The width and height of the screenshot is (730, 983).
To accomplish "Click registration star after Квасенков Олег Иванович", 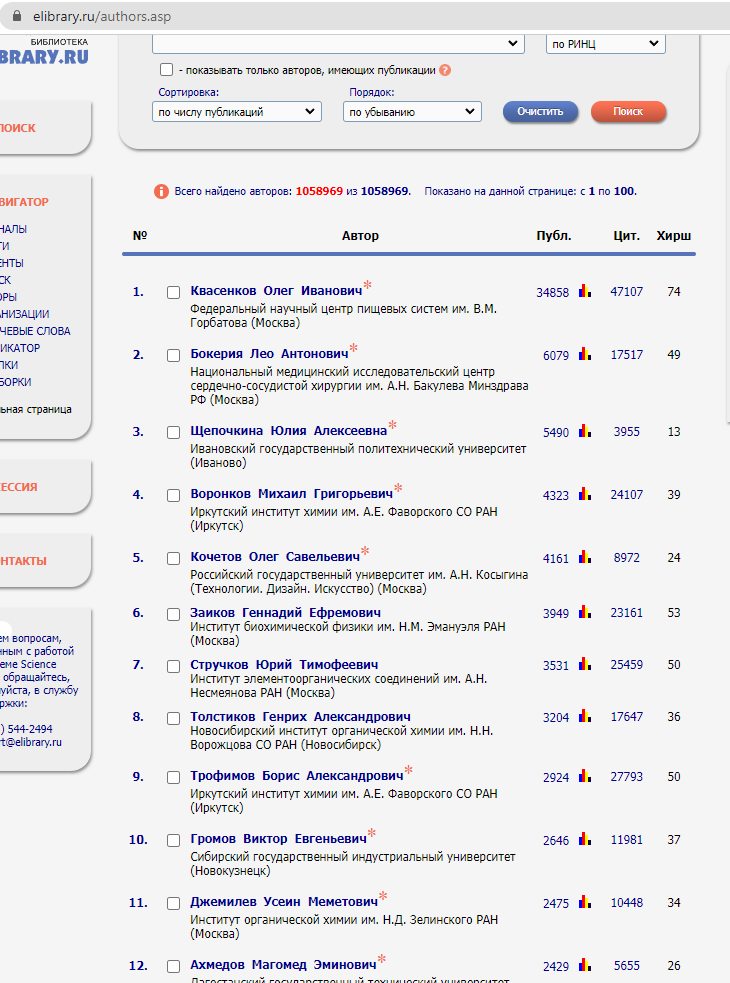I will coord(368,285).
